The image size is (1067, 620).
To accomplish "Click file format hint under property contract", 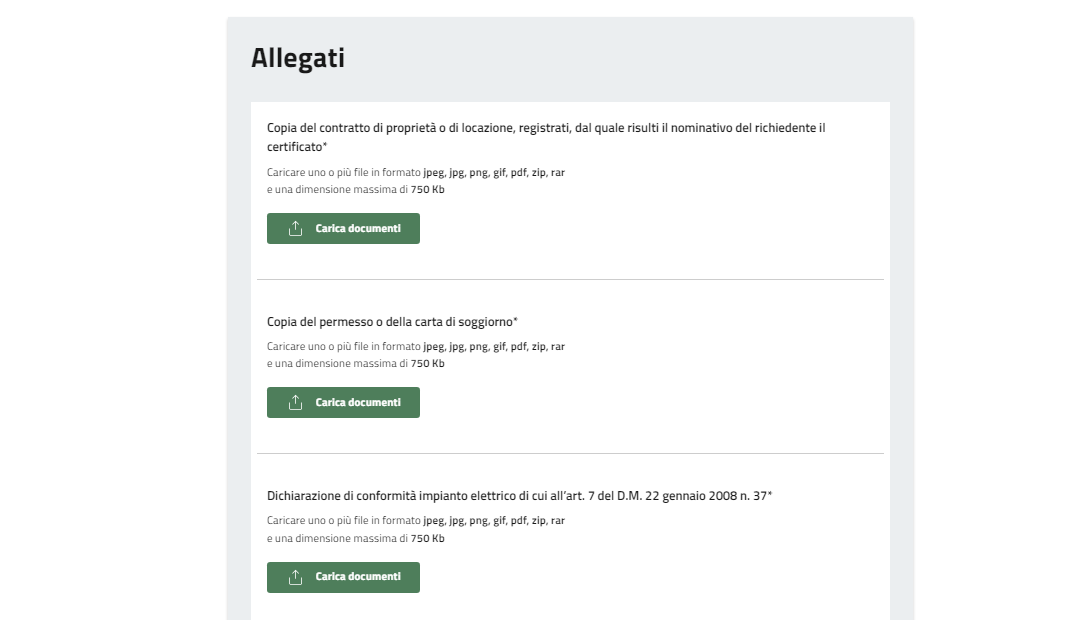I will pyautogui.click(x=415, y=173).
